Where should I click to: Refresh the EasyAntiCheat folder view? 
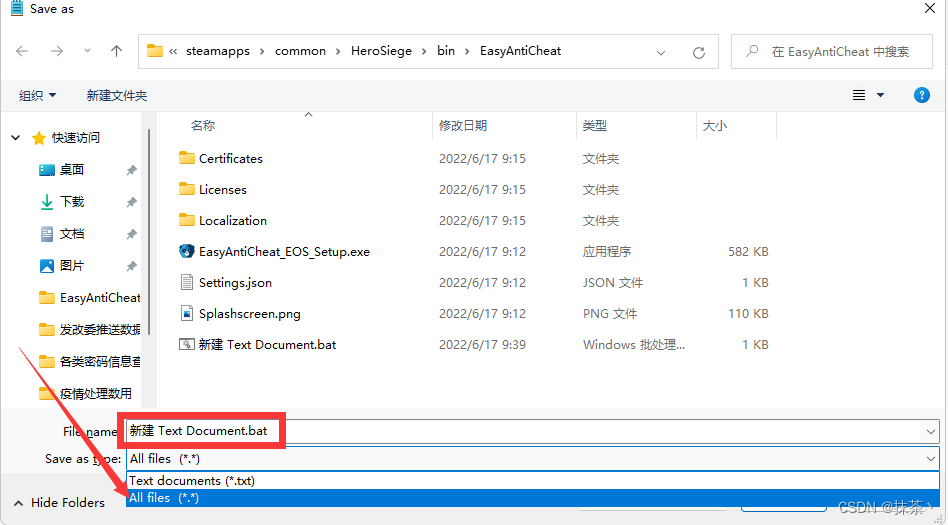point(699,53)
